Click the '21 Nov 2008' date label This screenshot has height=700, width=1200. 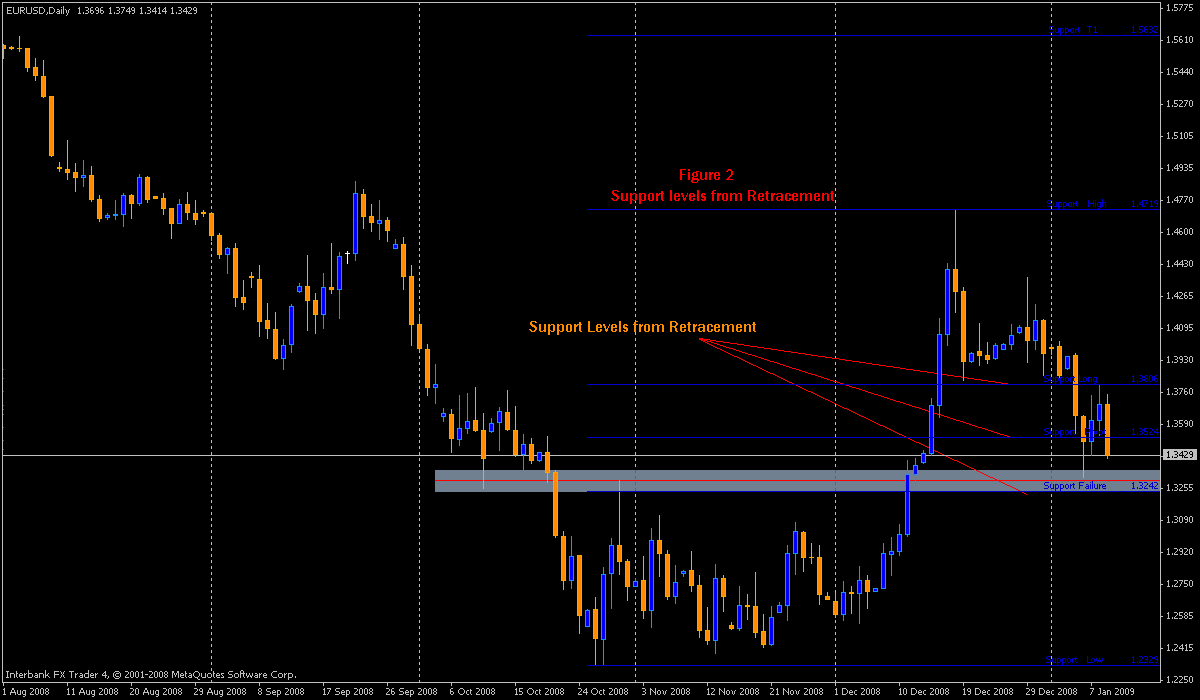point(795,692)
